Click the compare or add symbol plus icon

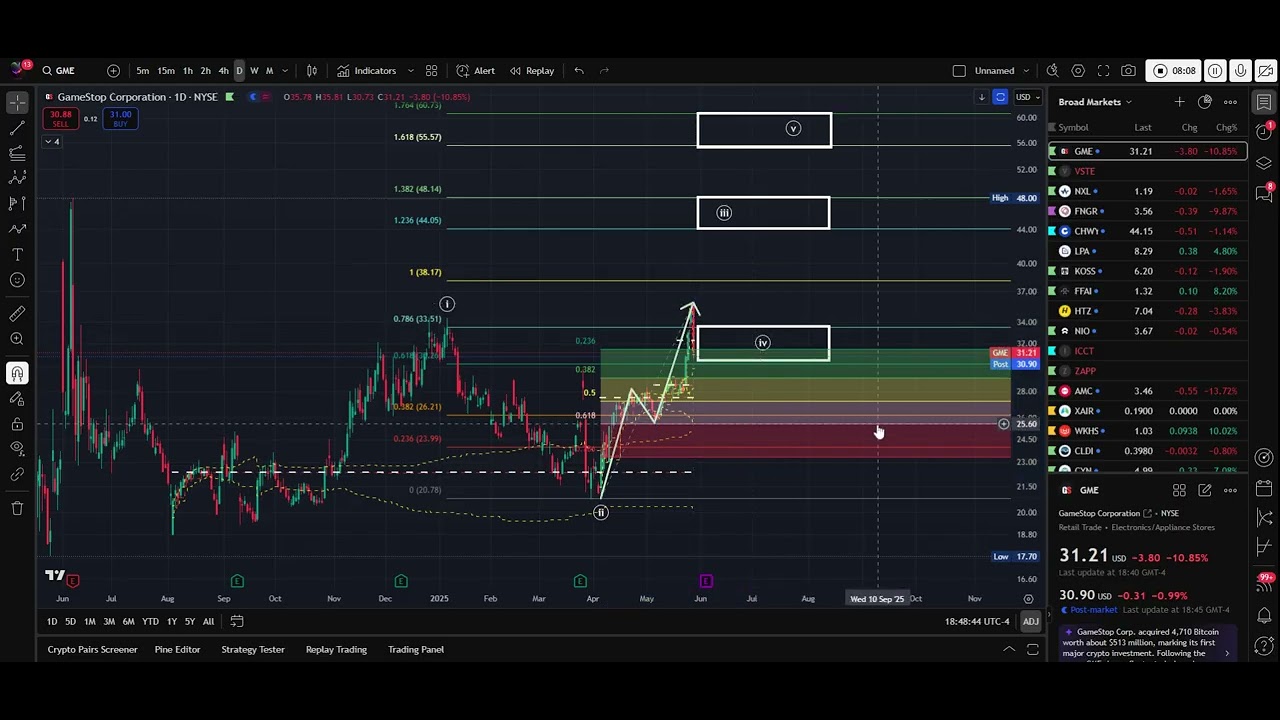click(113, 71)
